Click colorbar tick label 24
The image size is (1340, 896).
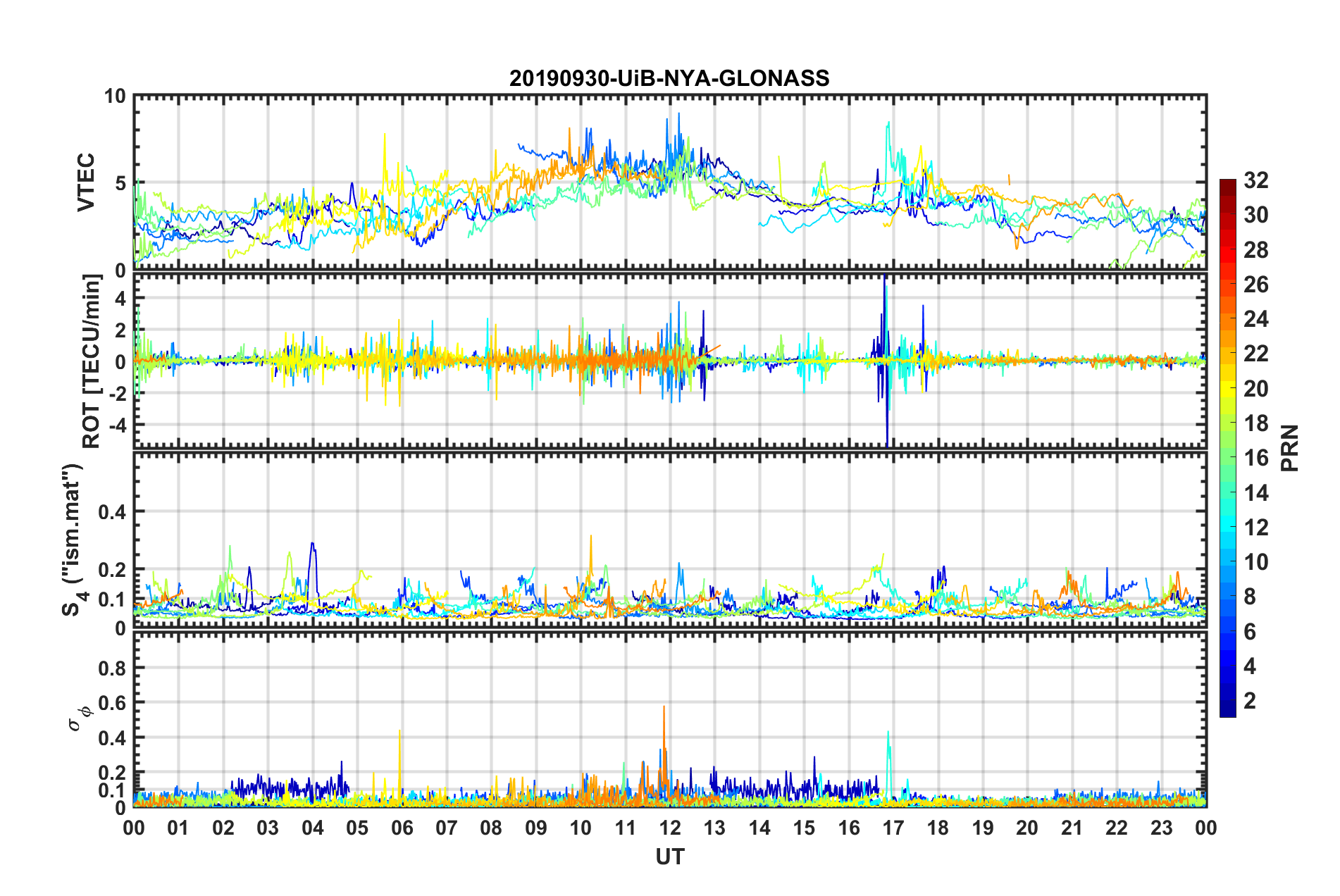click(x=1255, y=319)
